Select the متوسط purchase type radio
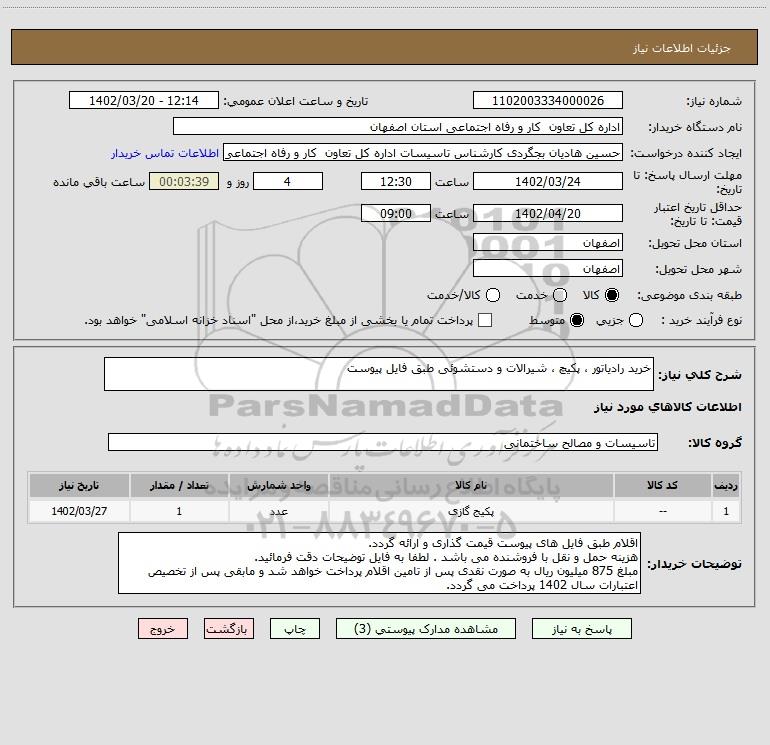The image size is (770, 745). 577,320
